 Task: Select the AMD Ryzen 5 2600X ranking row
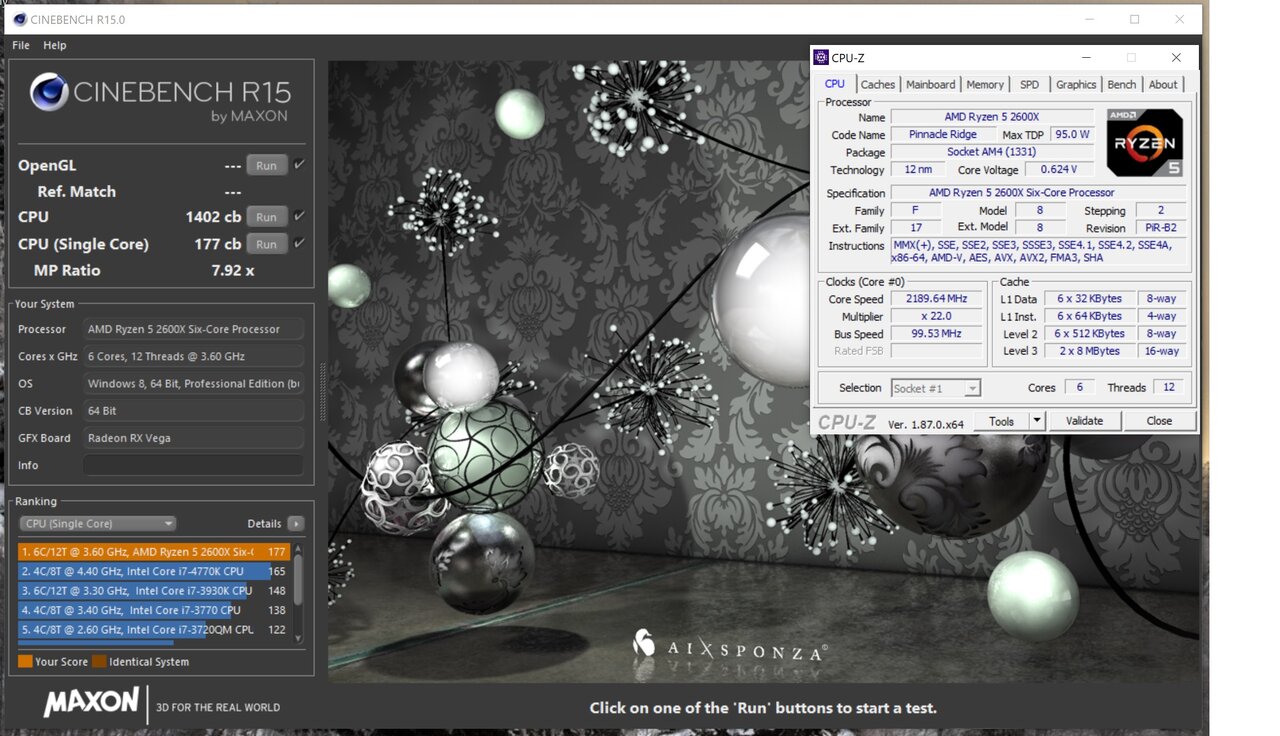(x=154, y=552)
